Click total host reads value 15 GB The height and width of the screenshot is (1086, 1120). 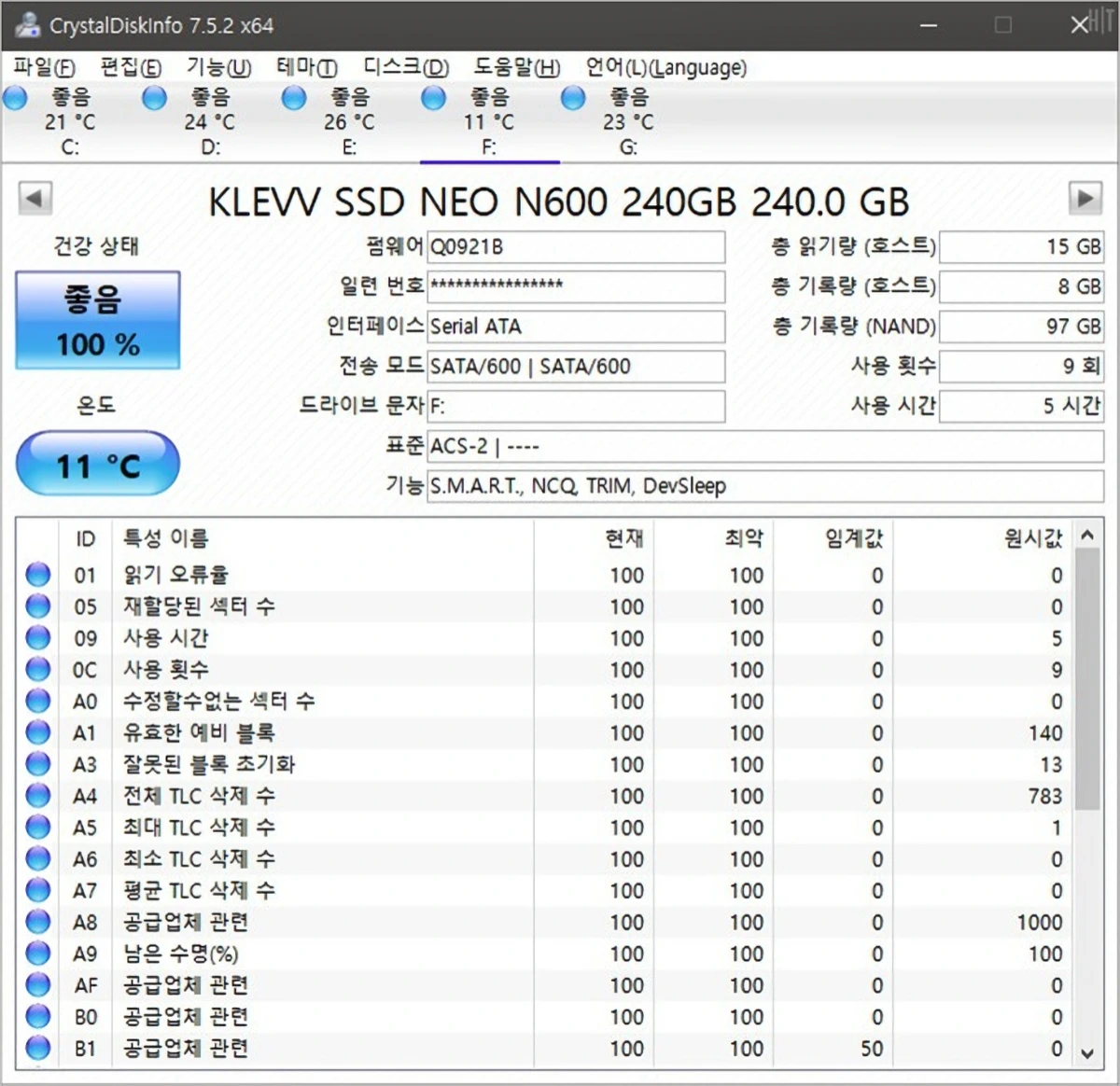pyautogui.click(x=1022, y=247)
